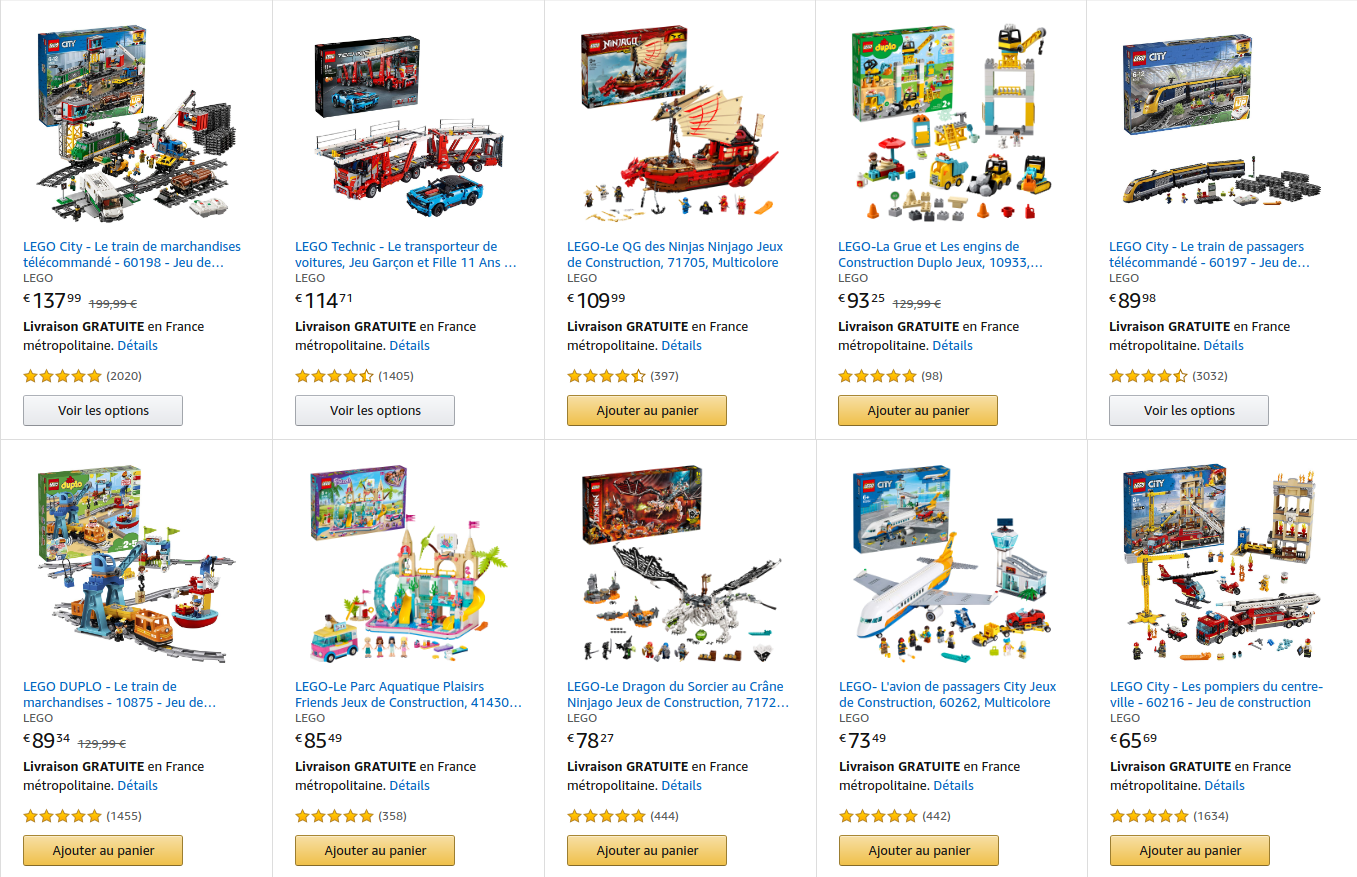Click the Duplo Grue et engins product image

pyautogui.click(x=950, y=122)
